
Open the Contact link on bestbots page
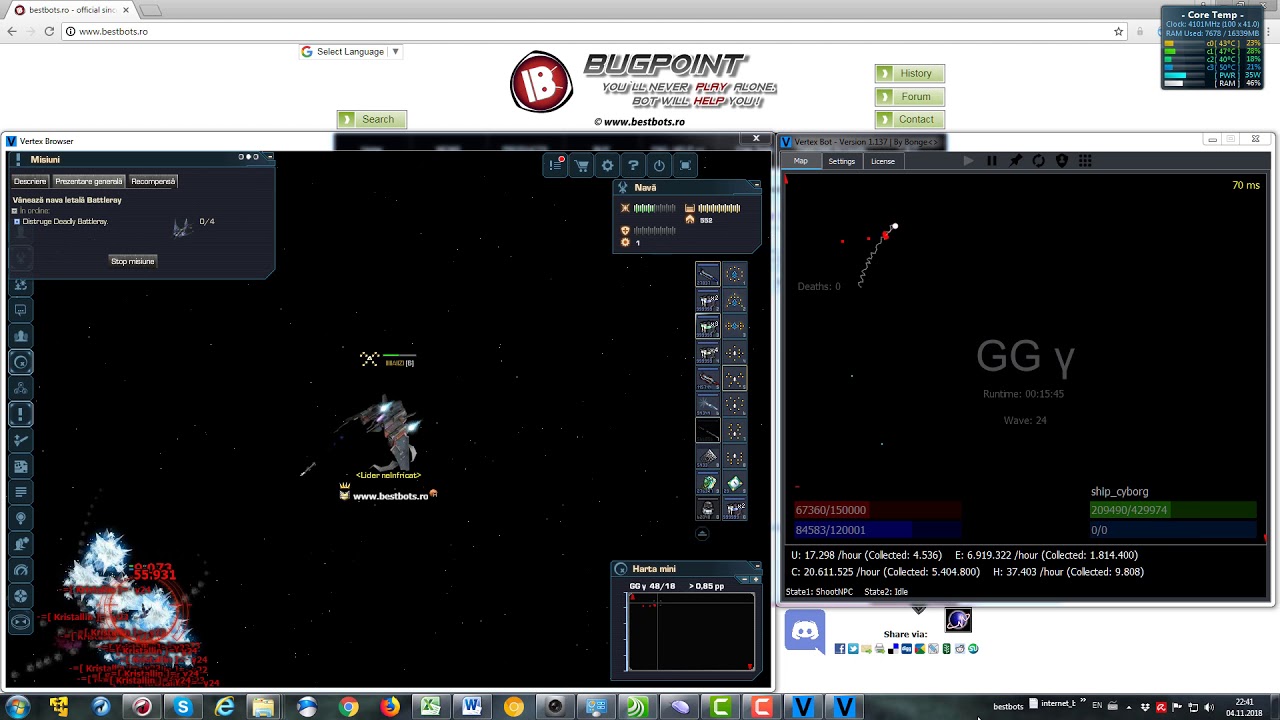click(x=910, y=119)
